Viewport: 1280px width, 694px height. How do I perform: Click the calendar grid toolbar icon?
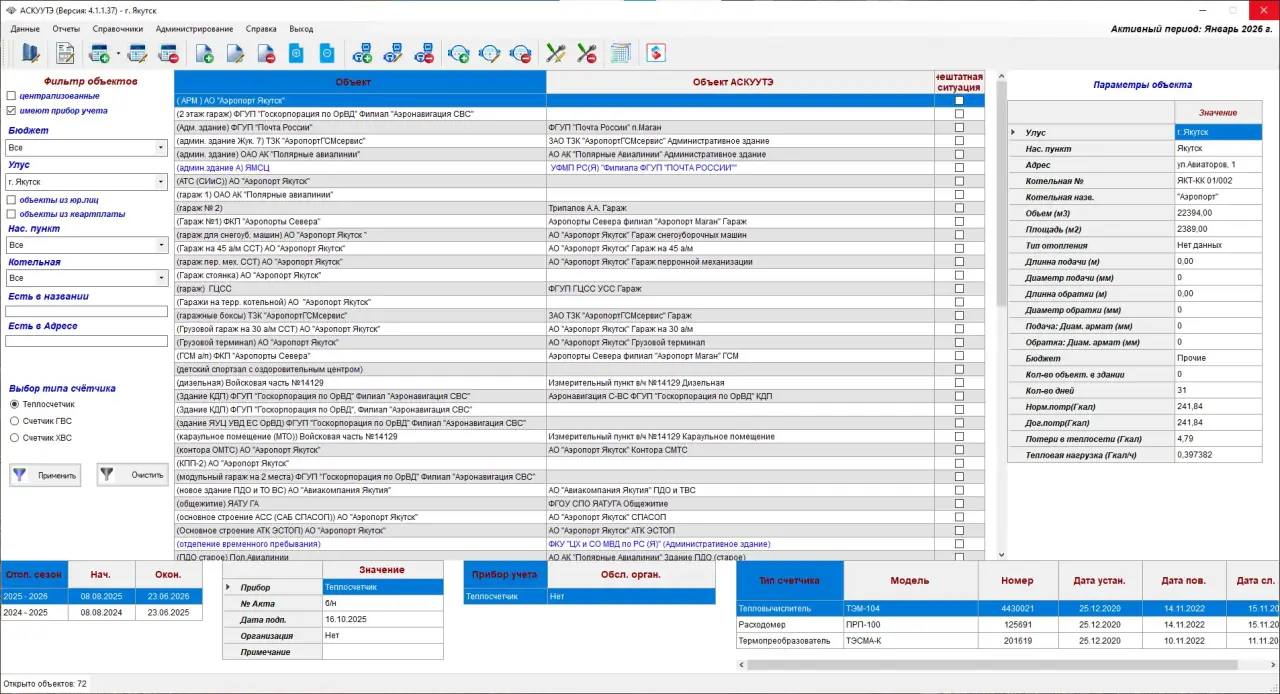pyautogui.click(x=621, y=53)
